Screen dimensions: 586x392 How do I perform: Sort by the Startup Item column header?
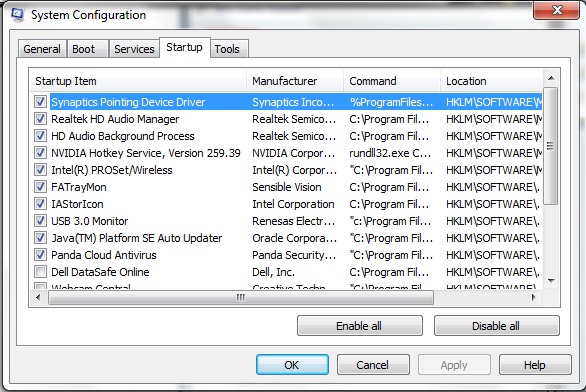click(x=138, y=81)
